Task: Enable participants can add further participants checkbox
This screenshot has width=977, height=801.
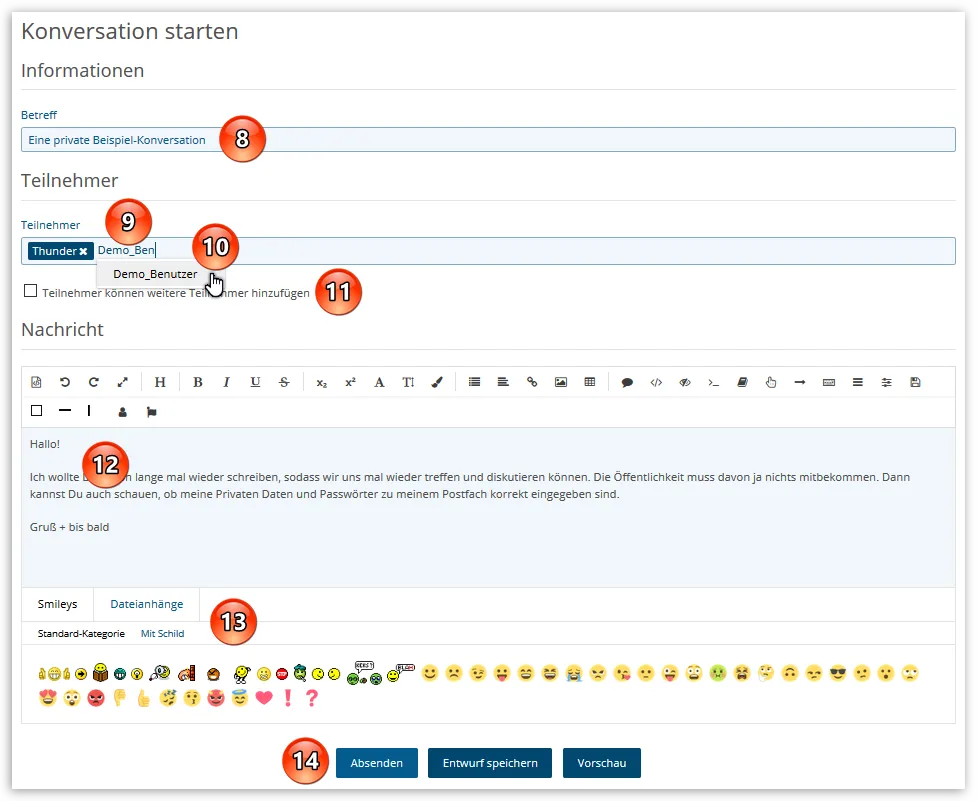Action: coord(31,291)
